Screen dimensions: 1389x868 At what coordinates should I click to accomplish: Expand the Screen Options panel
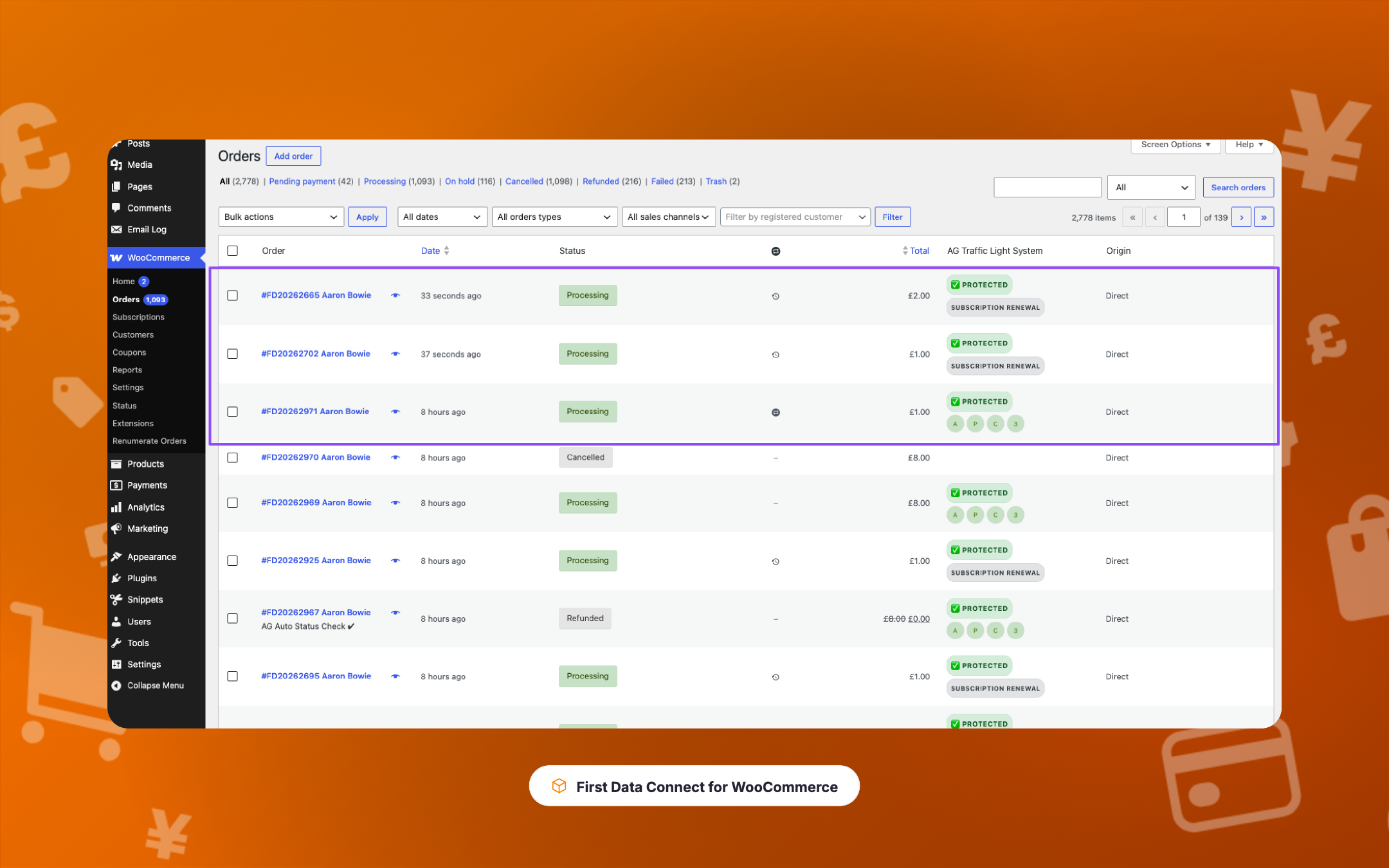point(1176,145)
